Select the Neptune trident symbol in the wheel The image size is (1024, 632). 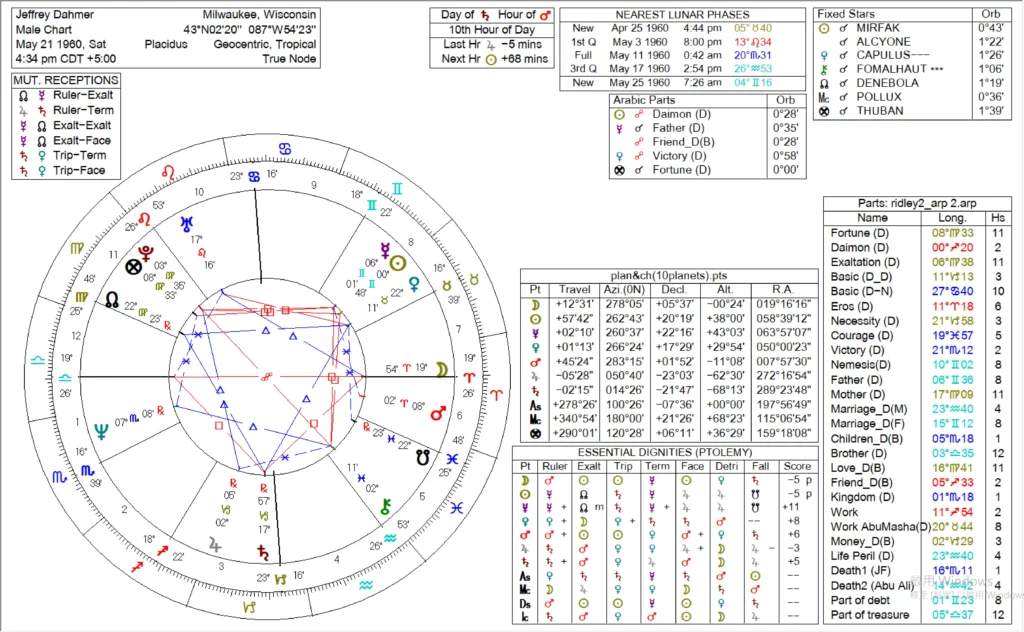100,431
